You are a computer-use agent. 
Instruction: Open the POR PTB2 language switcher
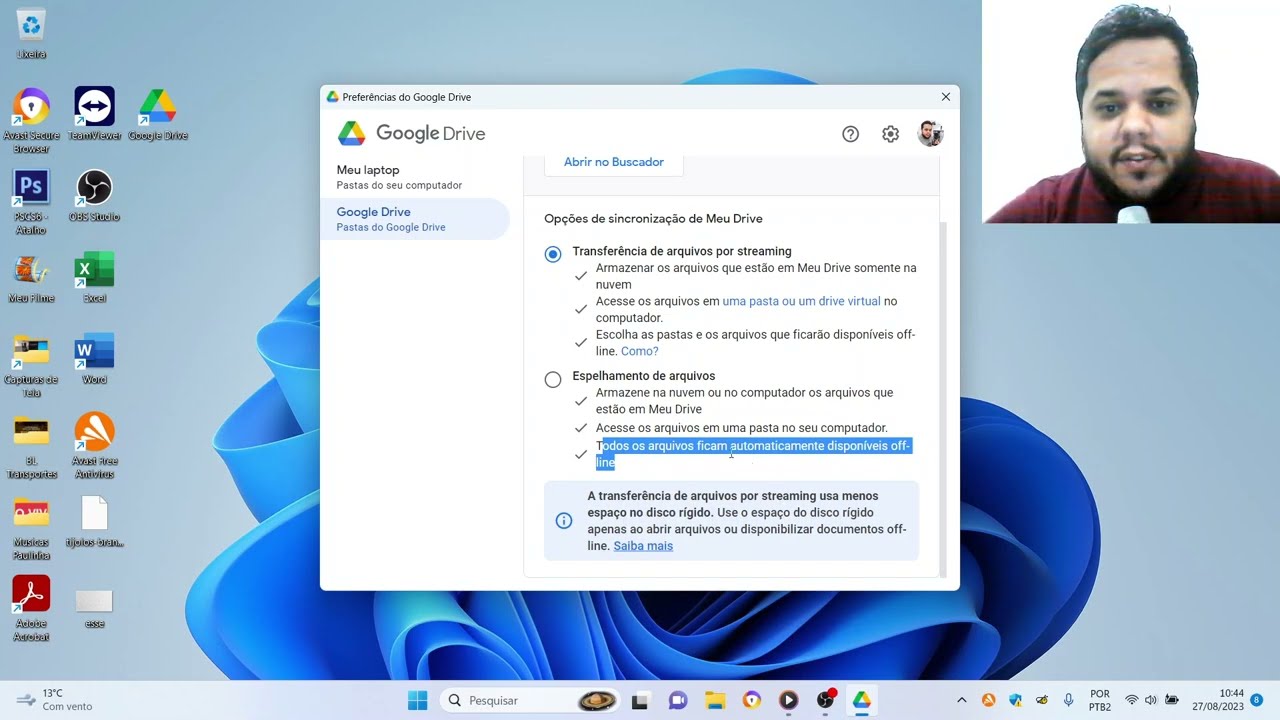[1100, 700]
